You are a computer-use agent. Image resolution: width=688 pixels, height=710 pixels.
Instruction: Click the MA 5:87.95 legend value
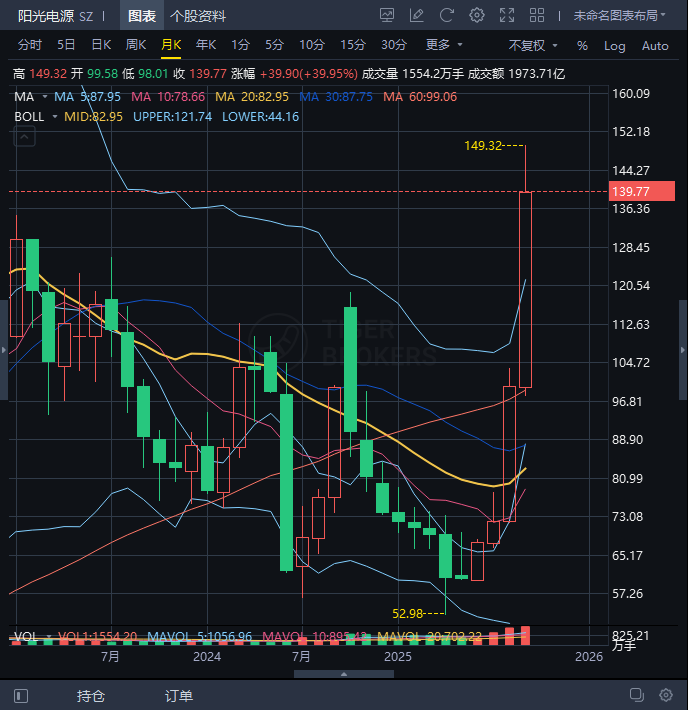(87, 97)
